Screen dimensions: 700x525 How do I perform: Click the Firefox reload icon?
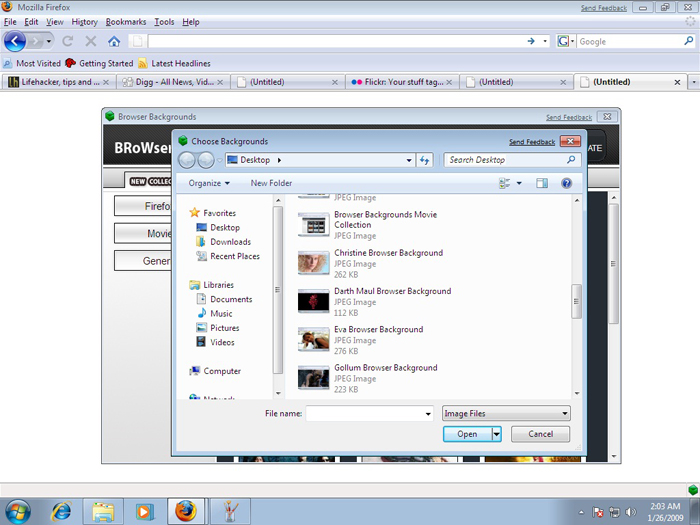pos(68,42)
